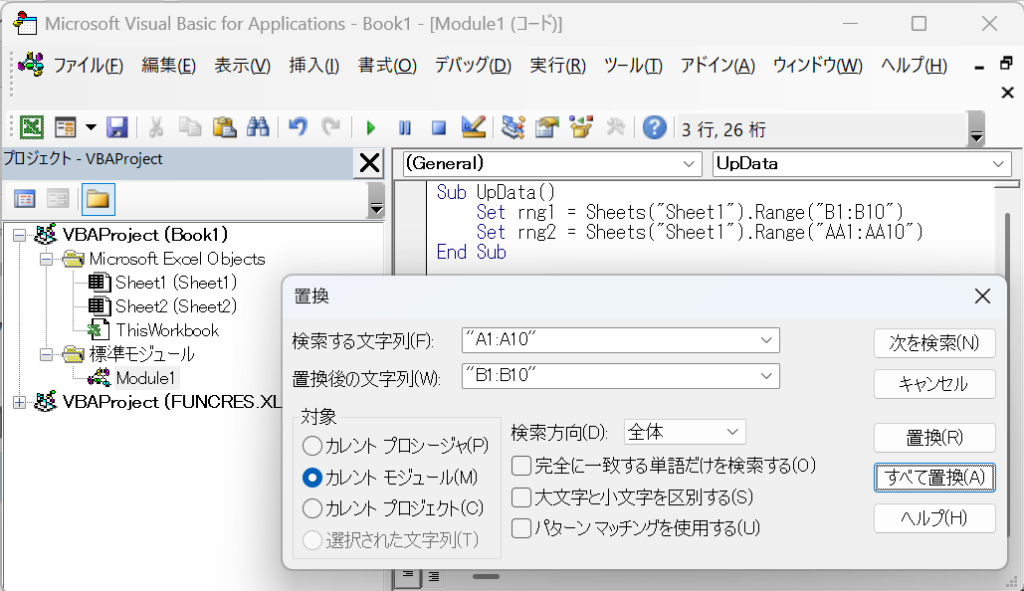Save the workbook with the floppy icon
The height and width of the screenshot is (591, 1024).
tap(117, 127)
